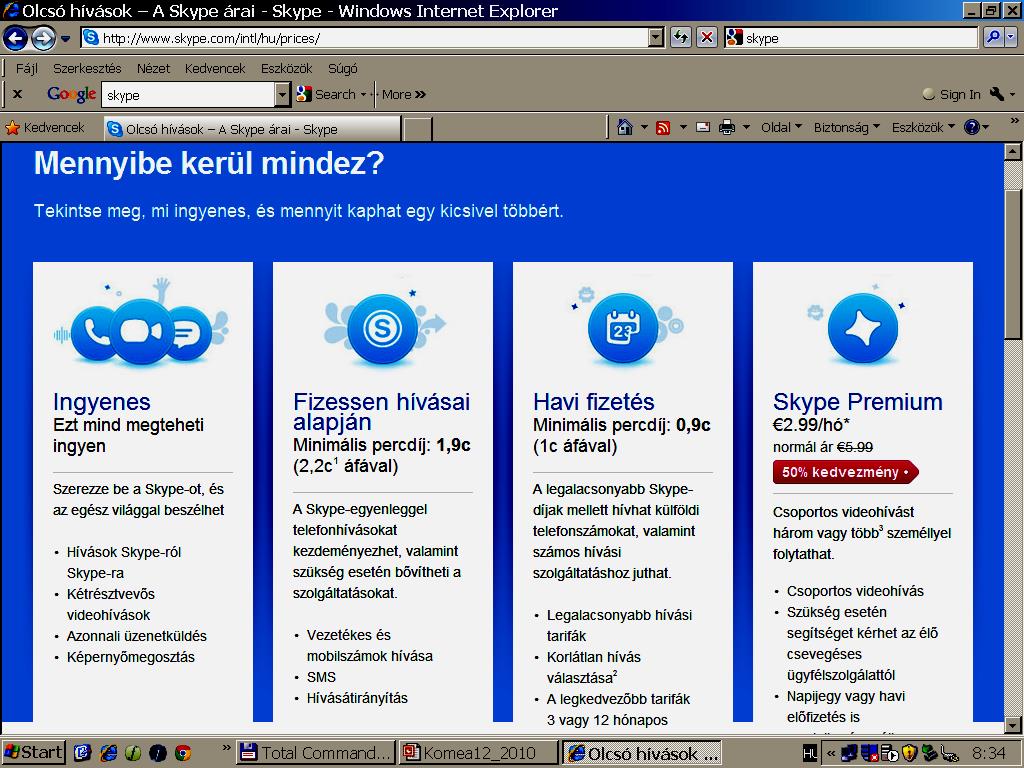The image size is (1024, 768).
Task: Click the Internet Explorer quick launch icon
Action: pos(108,753)
